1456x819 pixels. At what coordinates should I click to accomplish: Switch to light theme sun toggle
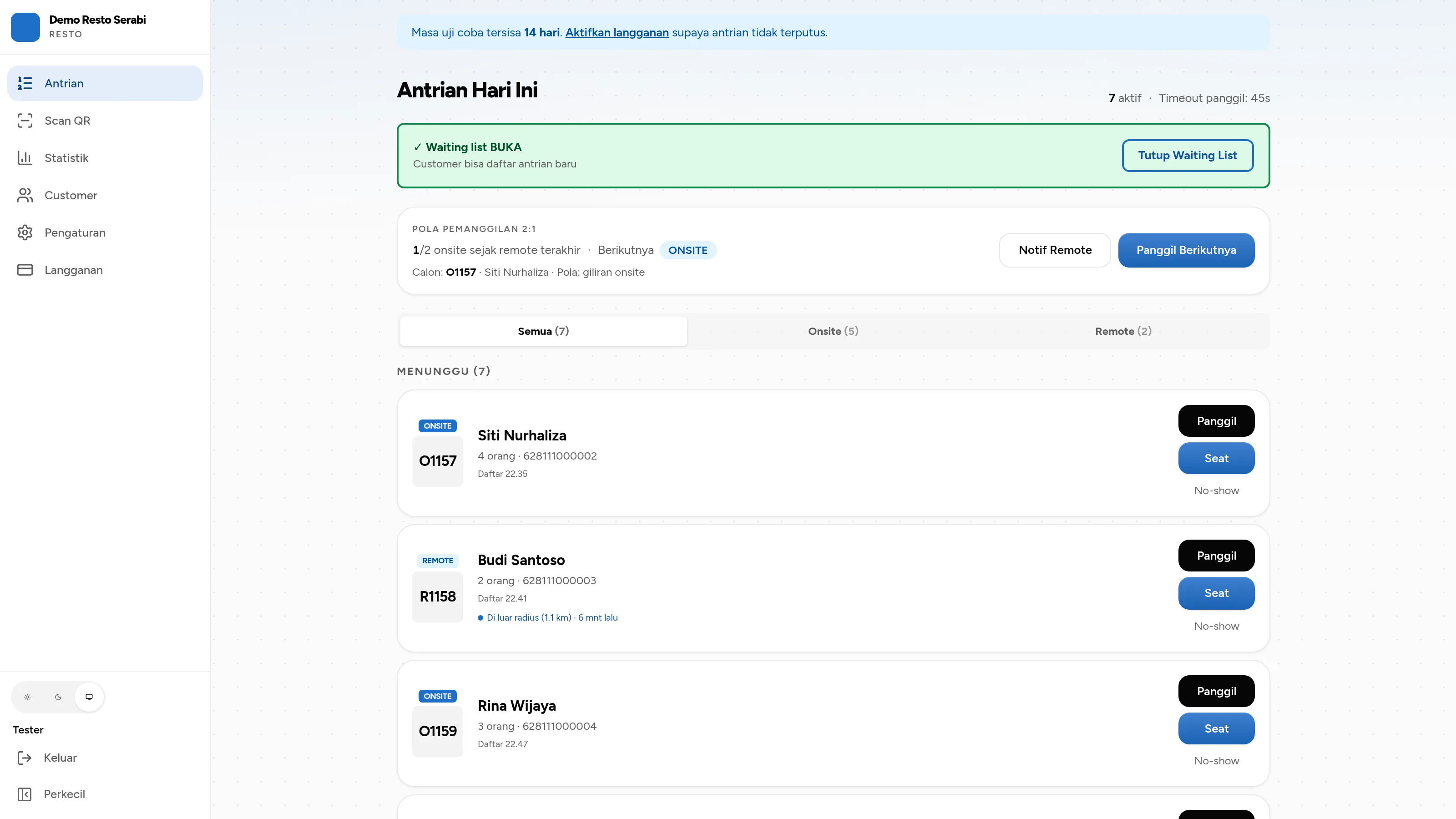[x=27, y=697]
